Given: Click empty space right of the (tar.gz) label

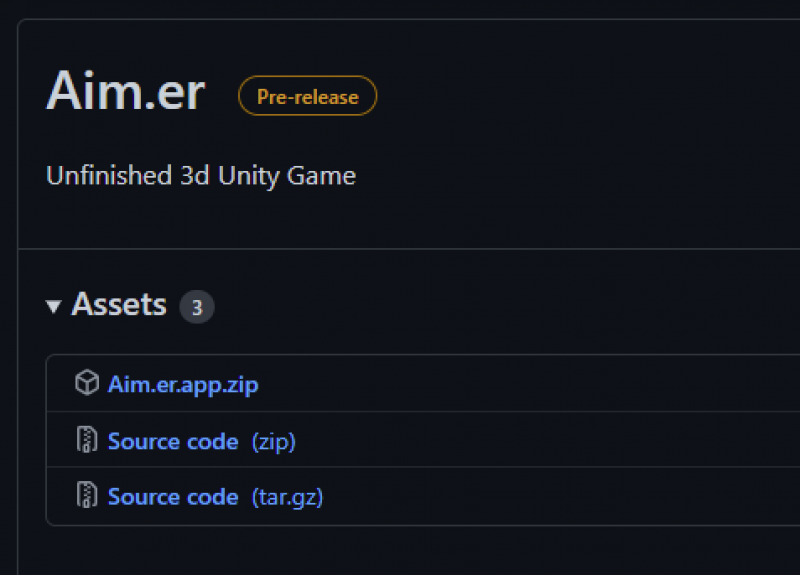Looking at the screenshot, I should tap(550, 496).
